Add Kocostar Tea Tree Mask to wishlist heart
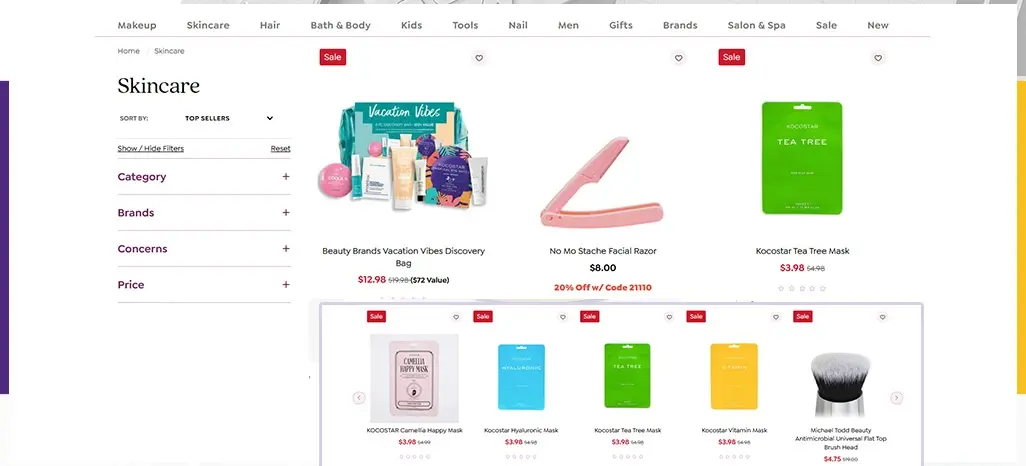The width and height of the screenshot is (1026, 466). pos(878,58)
